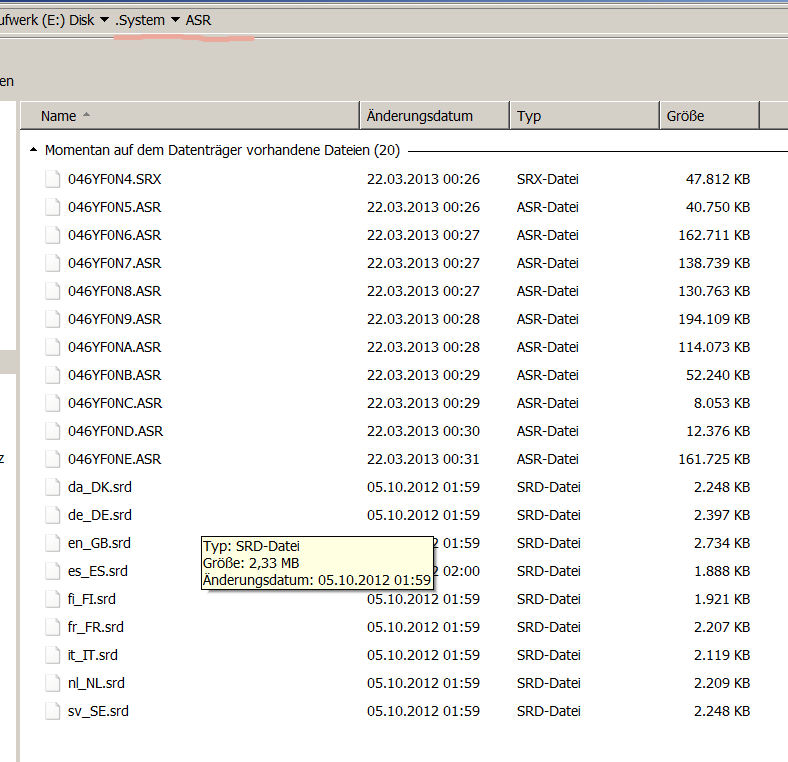Click the file icon of fi_FI.srd

click(x=52, y=600)
